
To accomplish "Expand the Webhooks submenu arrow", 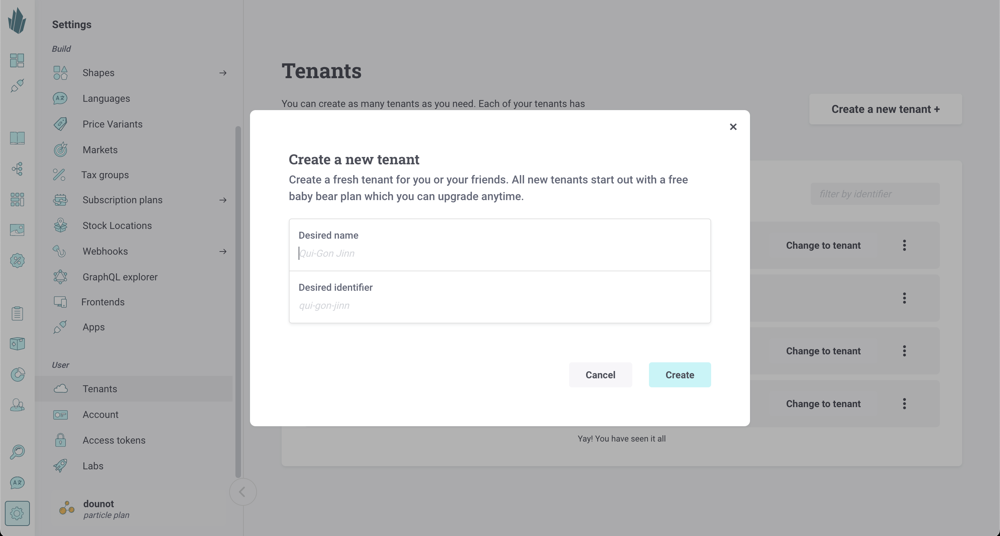I will click(223, 251).
